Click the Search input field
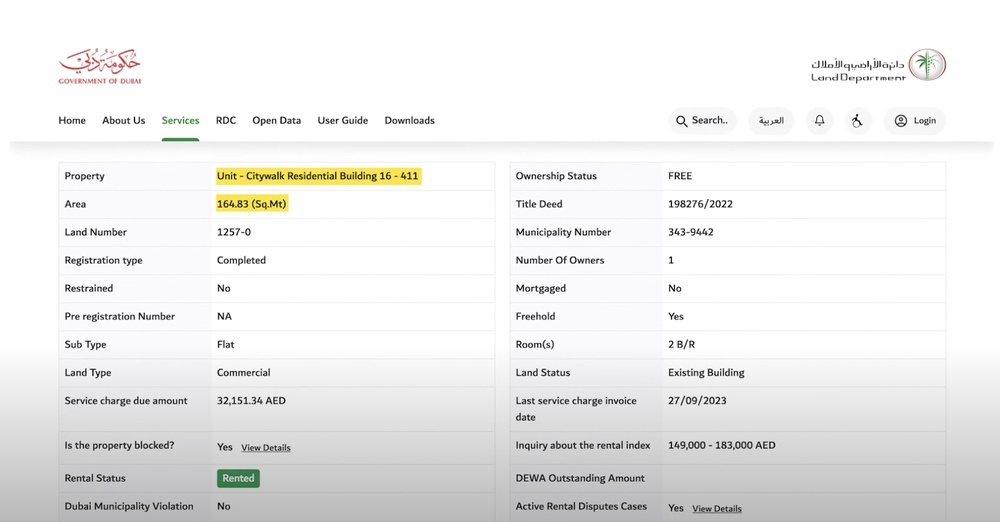The width and height of the screenshot is (1000, 522). pyautogui.click(x=711, y=121)
